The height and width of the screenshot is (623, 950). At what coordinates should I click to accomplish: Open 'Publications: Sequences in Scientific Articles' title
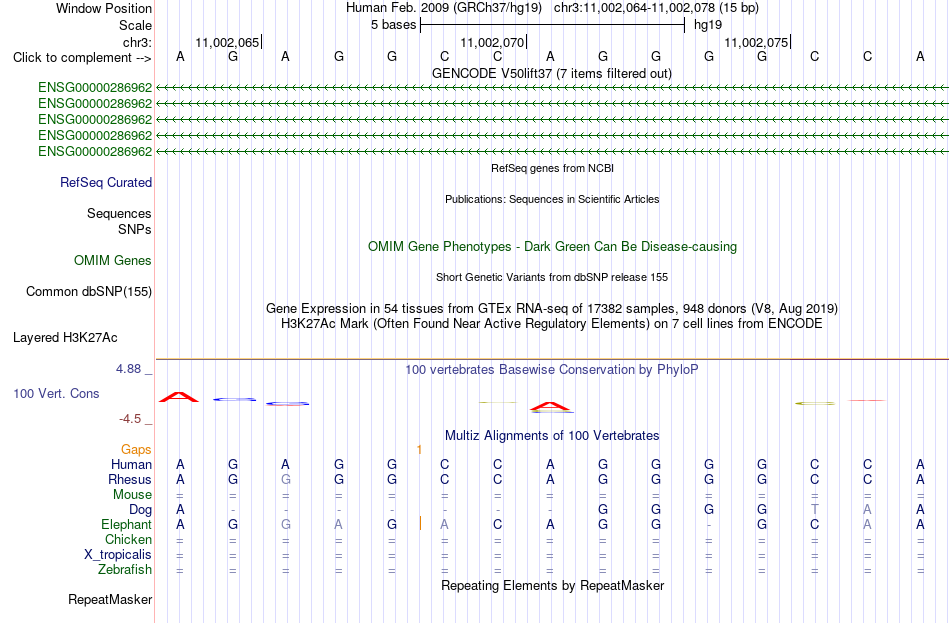[x=552, y=199]
